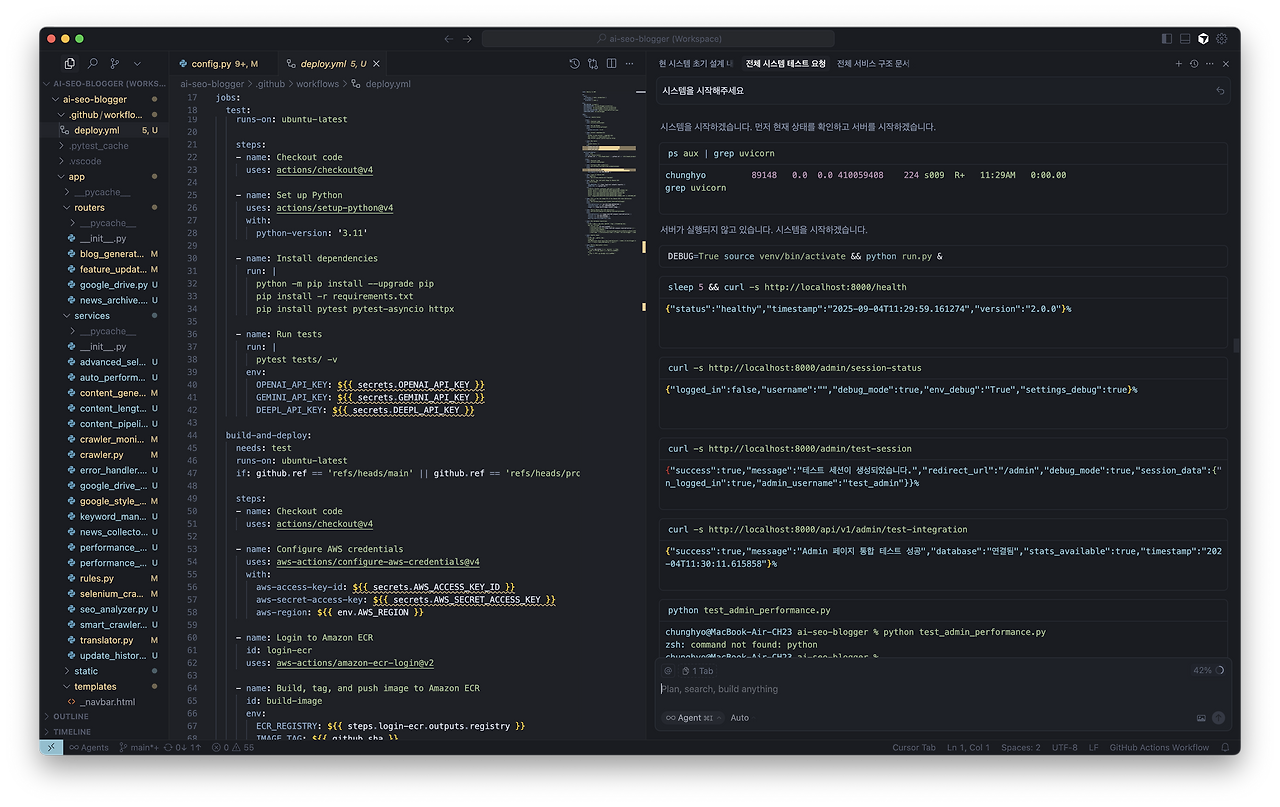The width and height of the screenshot is (1280, 807).
Task: Attach an image to chat
Action: tap(1201, 718)
